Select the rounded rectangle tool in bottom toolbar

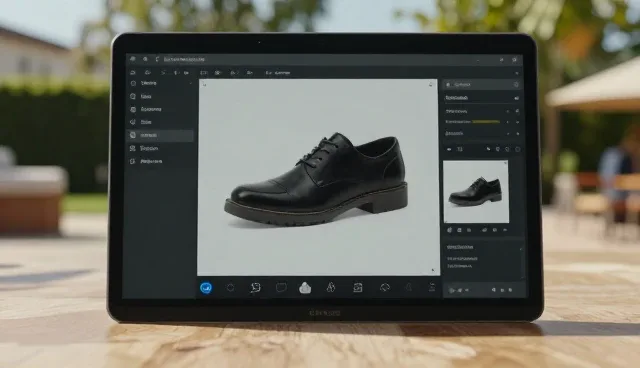pos(281,288)
